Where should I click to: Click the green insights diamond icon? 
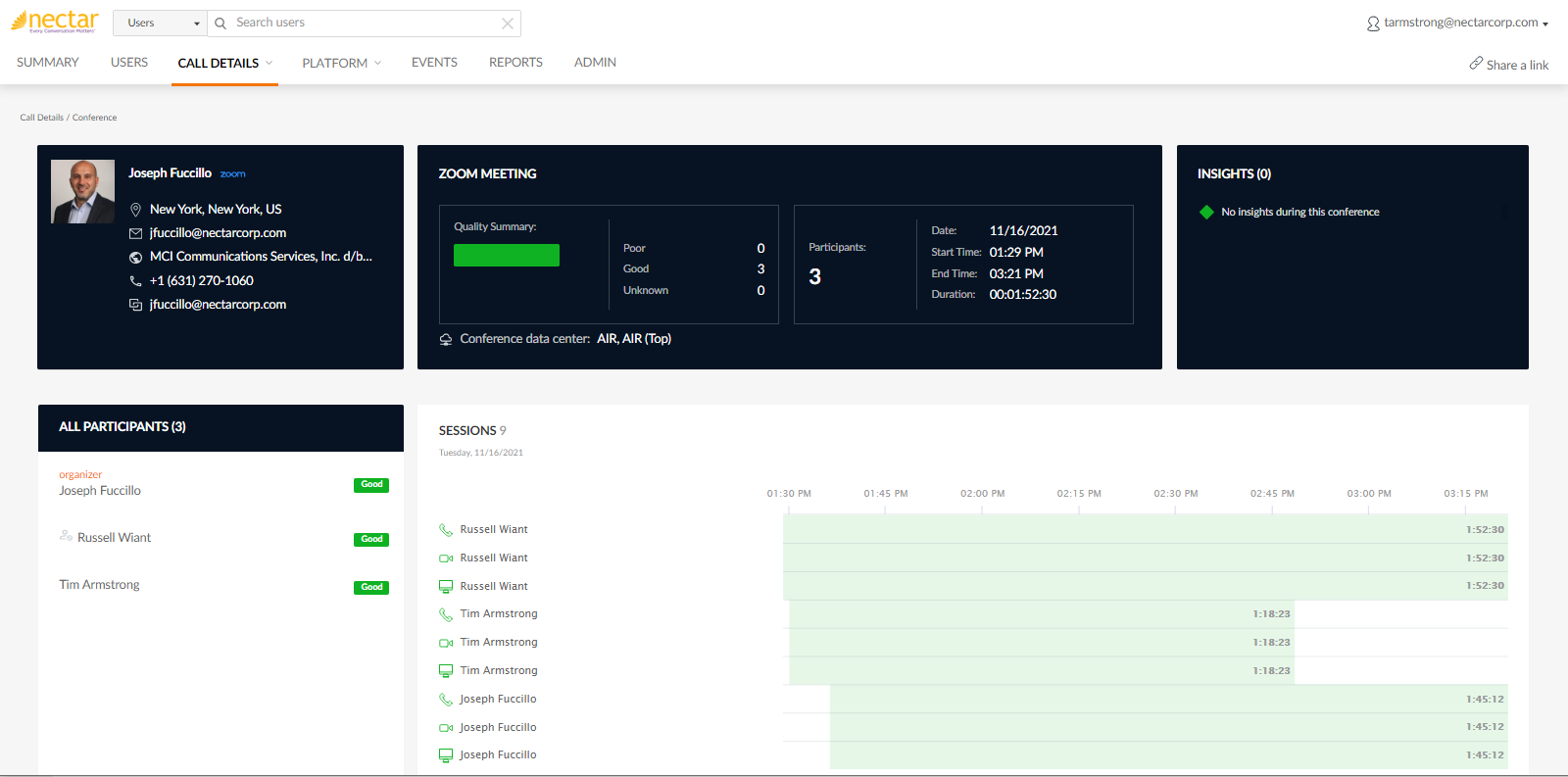[x=1206, y=212]
